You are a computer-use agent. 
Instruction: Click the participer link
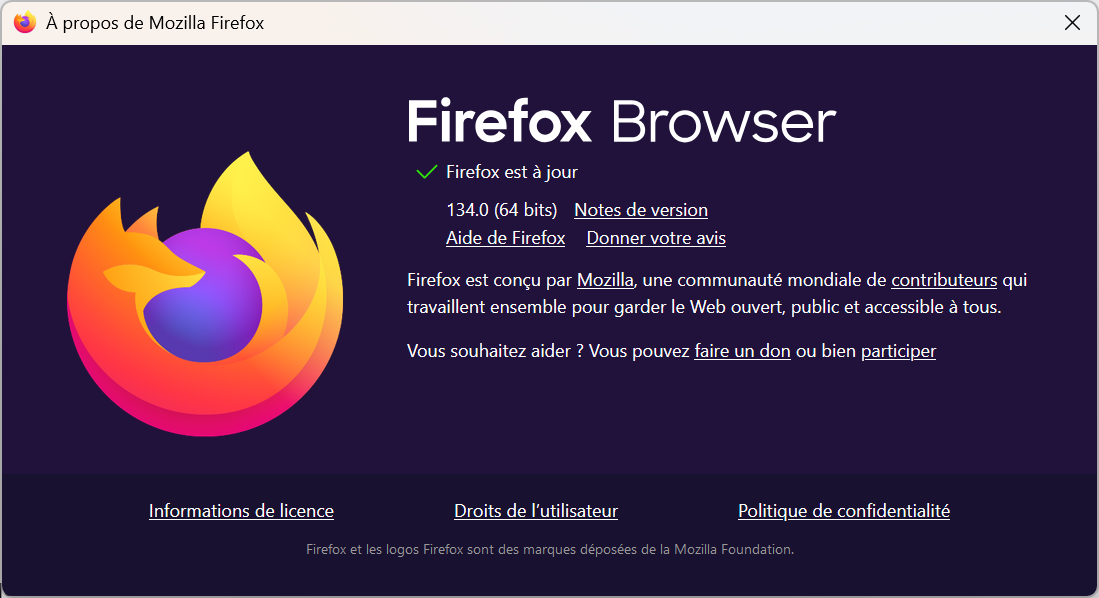[x=899, y=351]
